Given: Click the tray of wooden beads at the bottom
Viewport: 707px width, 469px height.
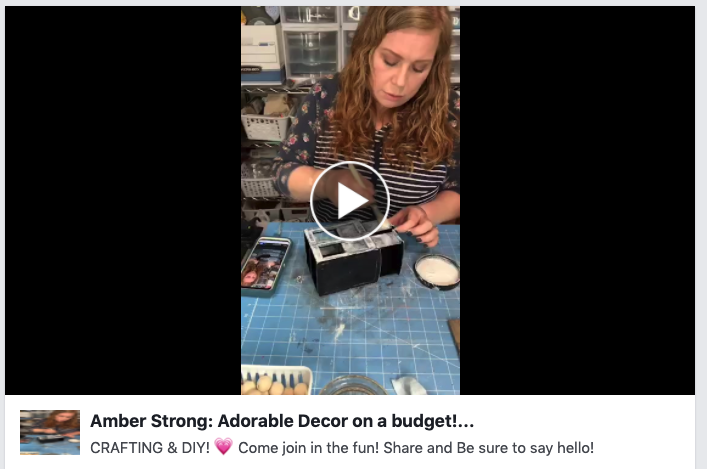Looking at the screenshot, I should pos(276,380).
